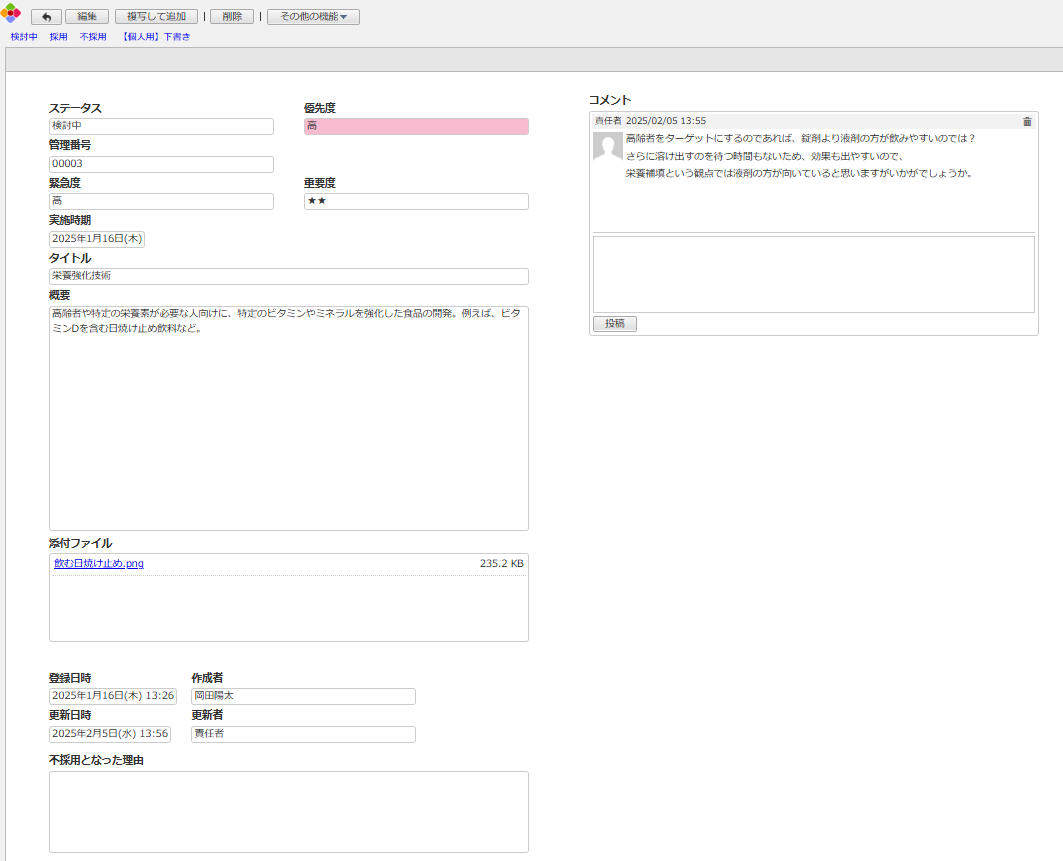Click inside the comment text area
1063x861 pixels.
point(813,274)
